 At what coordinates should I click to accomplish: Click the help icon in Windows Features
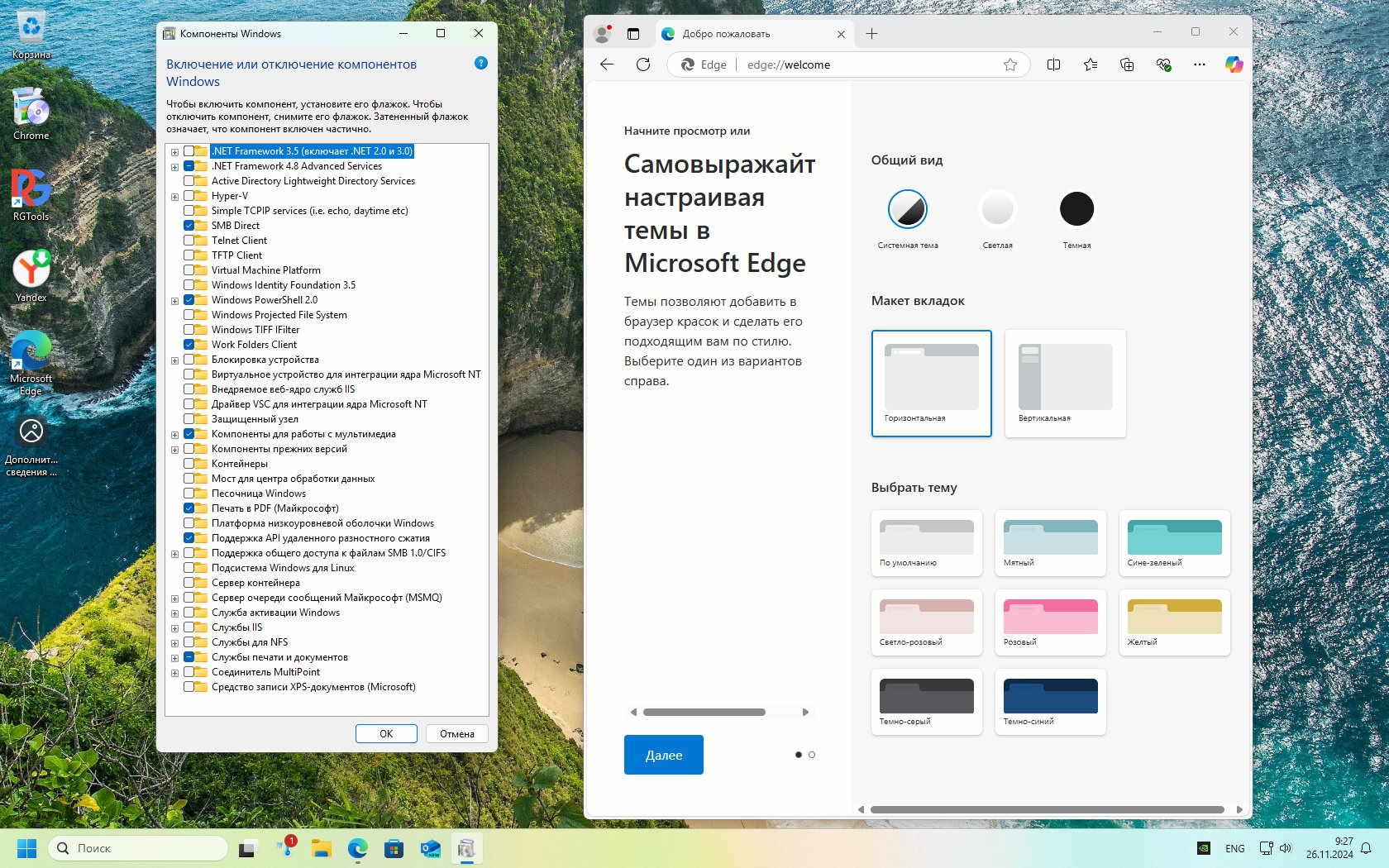click(x=481, y=64)
